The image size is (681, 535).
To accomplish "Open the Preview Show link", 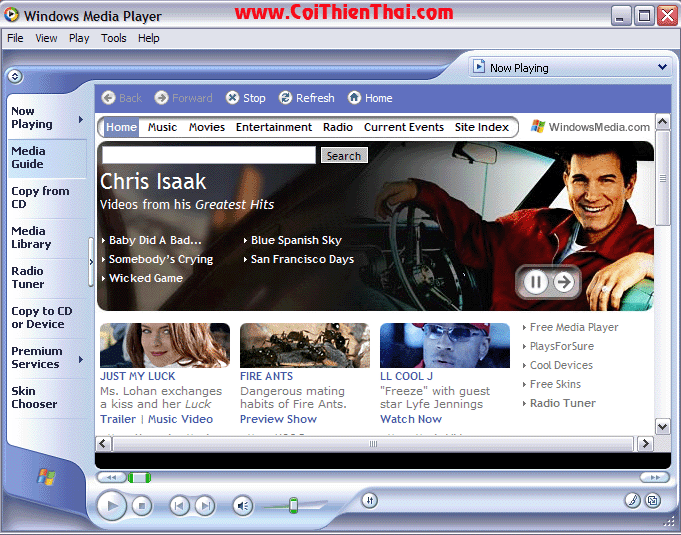I will 278,419.
